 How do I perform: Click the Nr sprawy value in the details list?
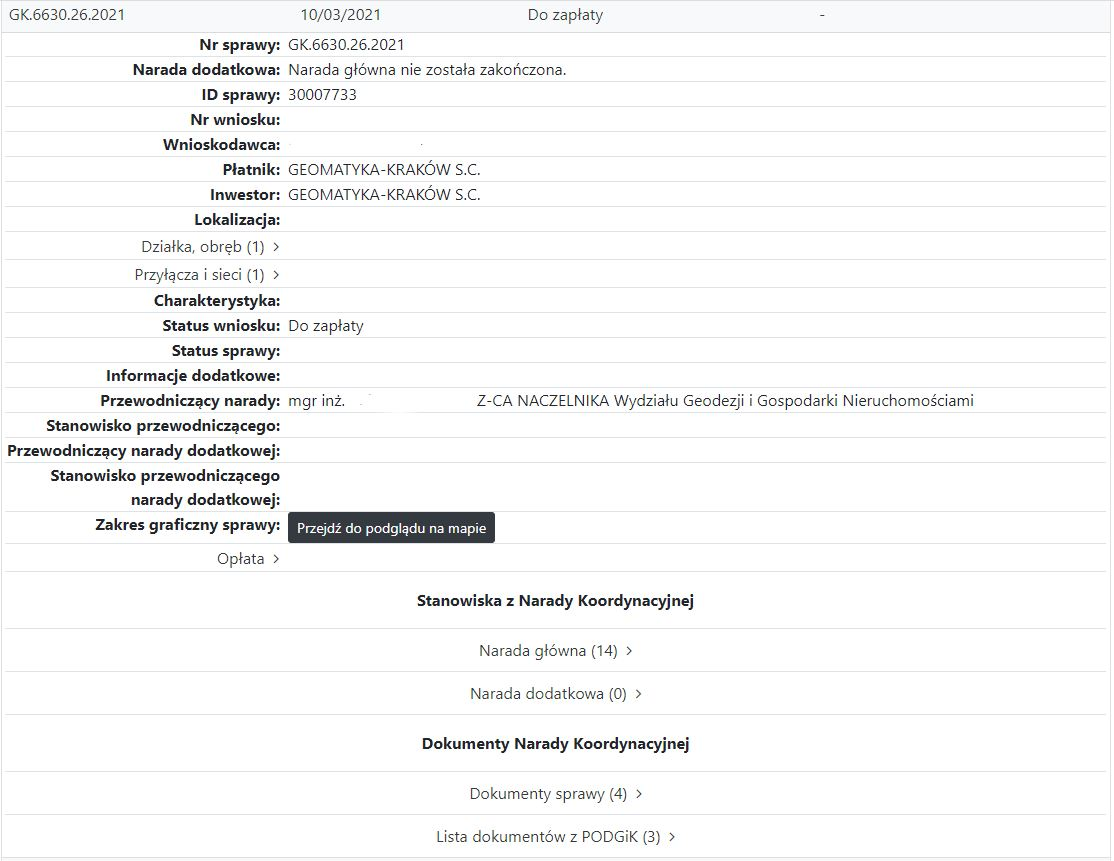click(x=346, y=45)
